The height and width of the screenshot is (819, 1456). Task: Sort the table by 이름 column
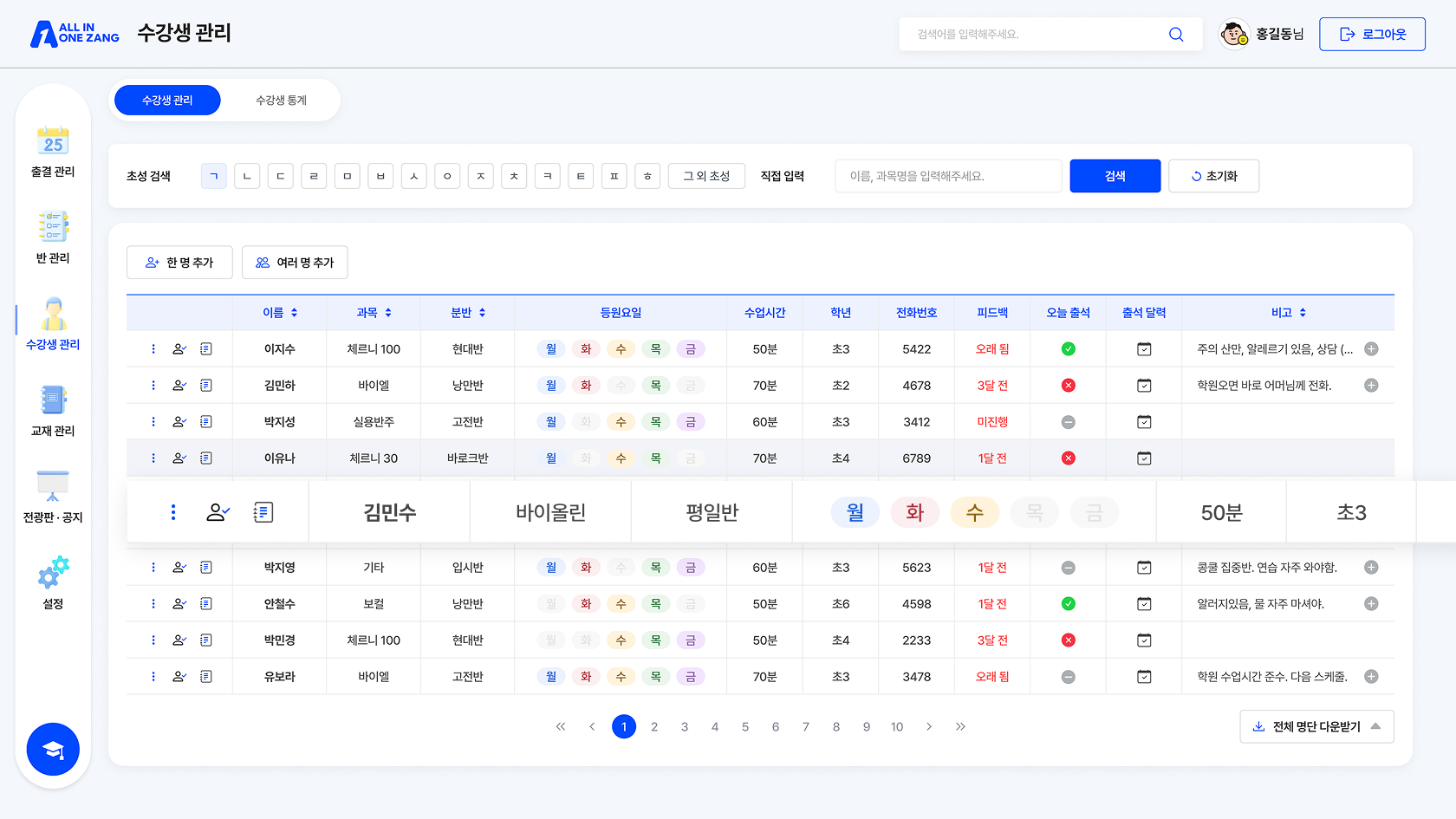(279, 312)
